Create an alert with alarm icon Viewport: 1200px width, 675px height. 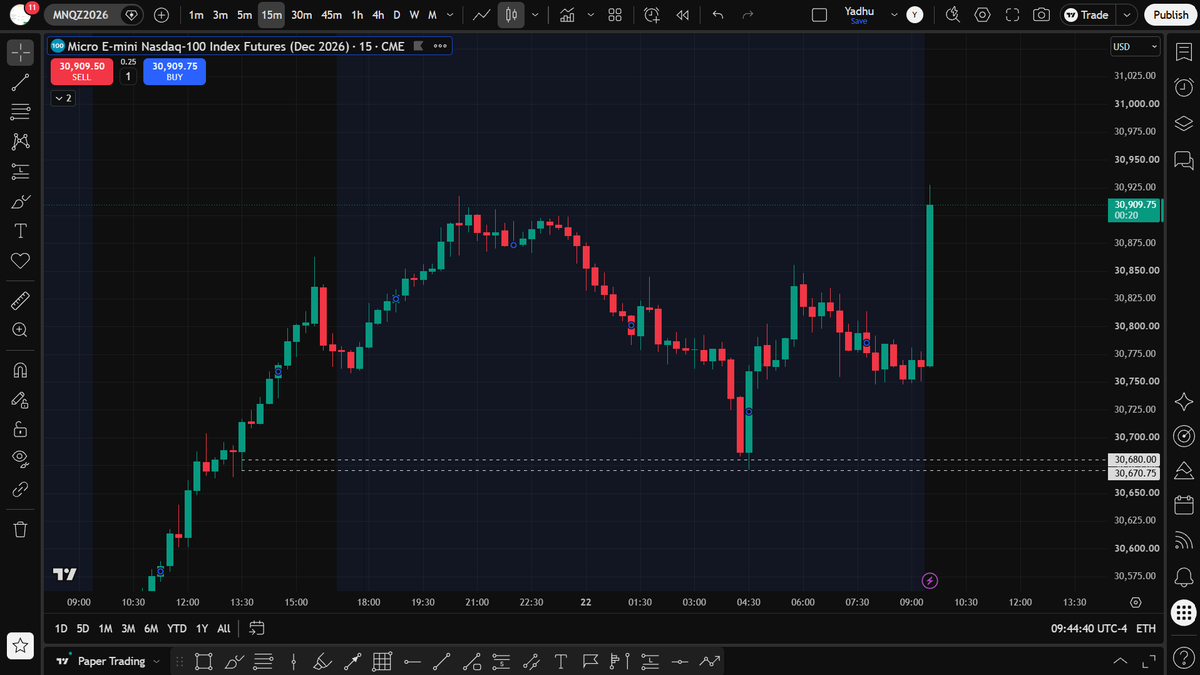click(652, 15)
